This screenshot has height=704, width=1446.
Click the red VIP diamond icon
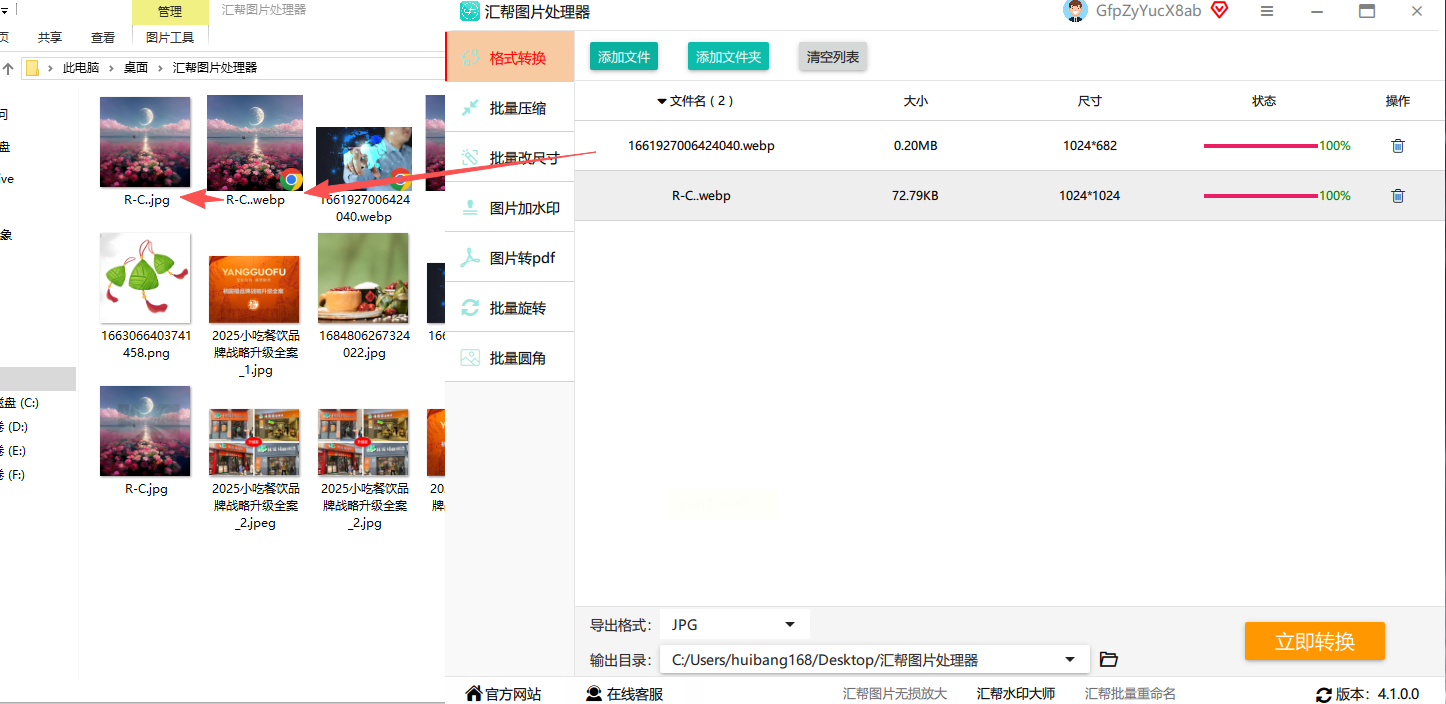(x=1219, y=11)
